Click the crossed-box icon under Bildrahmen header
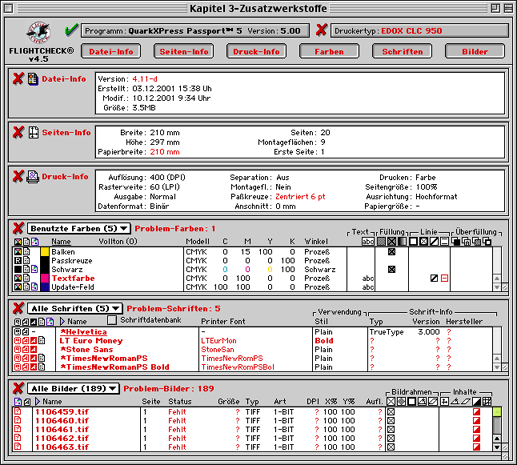 [391, 401]
